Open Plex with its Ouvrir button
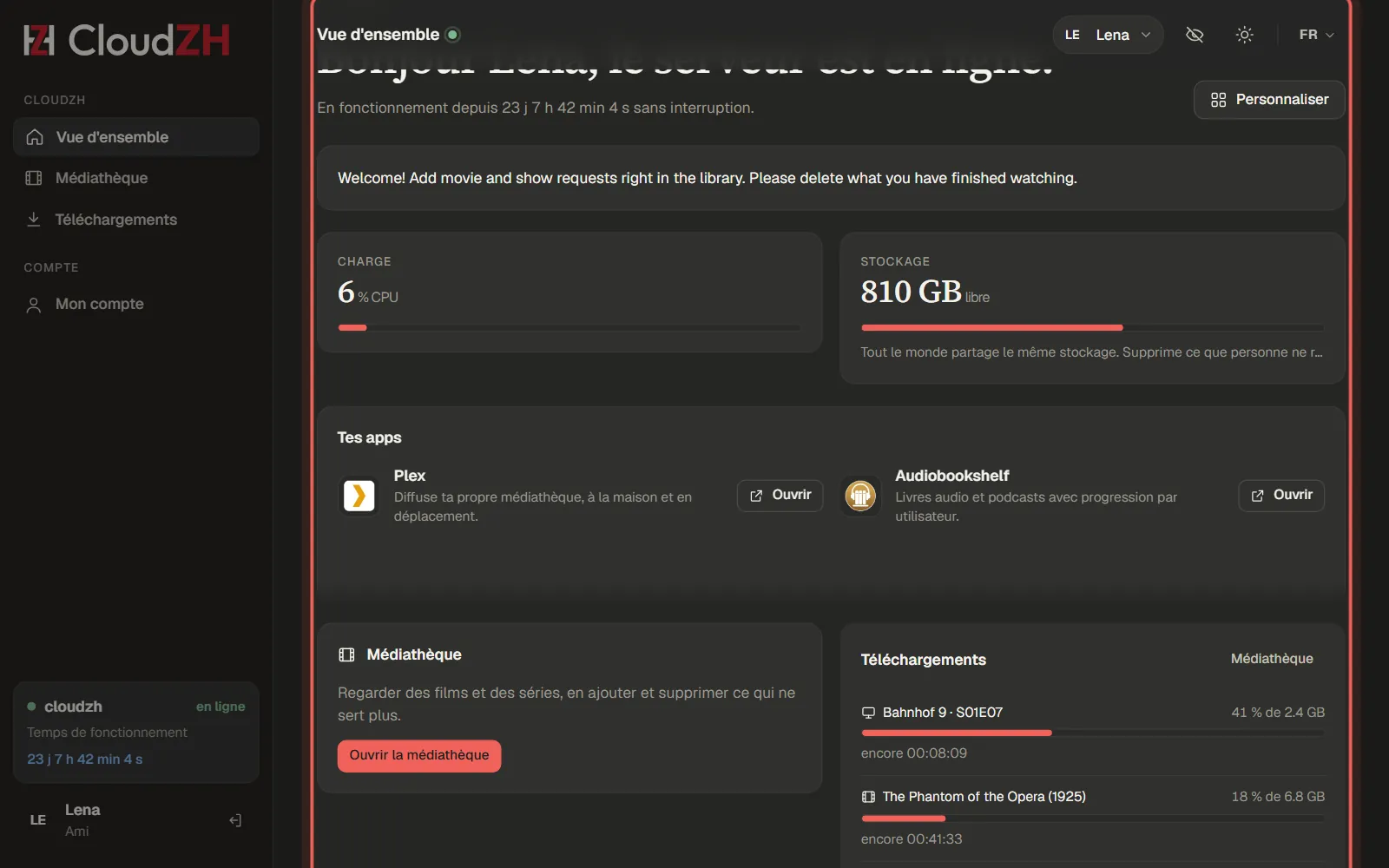The width and height of the screenshot is (1389, 868). tap(780, 496)
